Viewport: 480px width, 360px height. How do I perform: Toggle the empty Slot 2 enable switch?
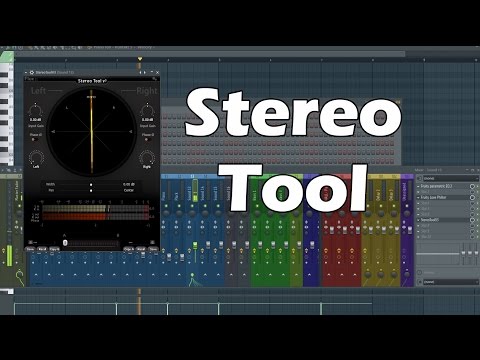tap(473, 192)
